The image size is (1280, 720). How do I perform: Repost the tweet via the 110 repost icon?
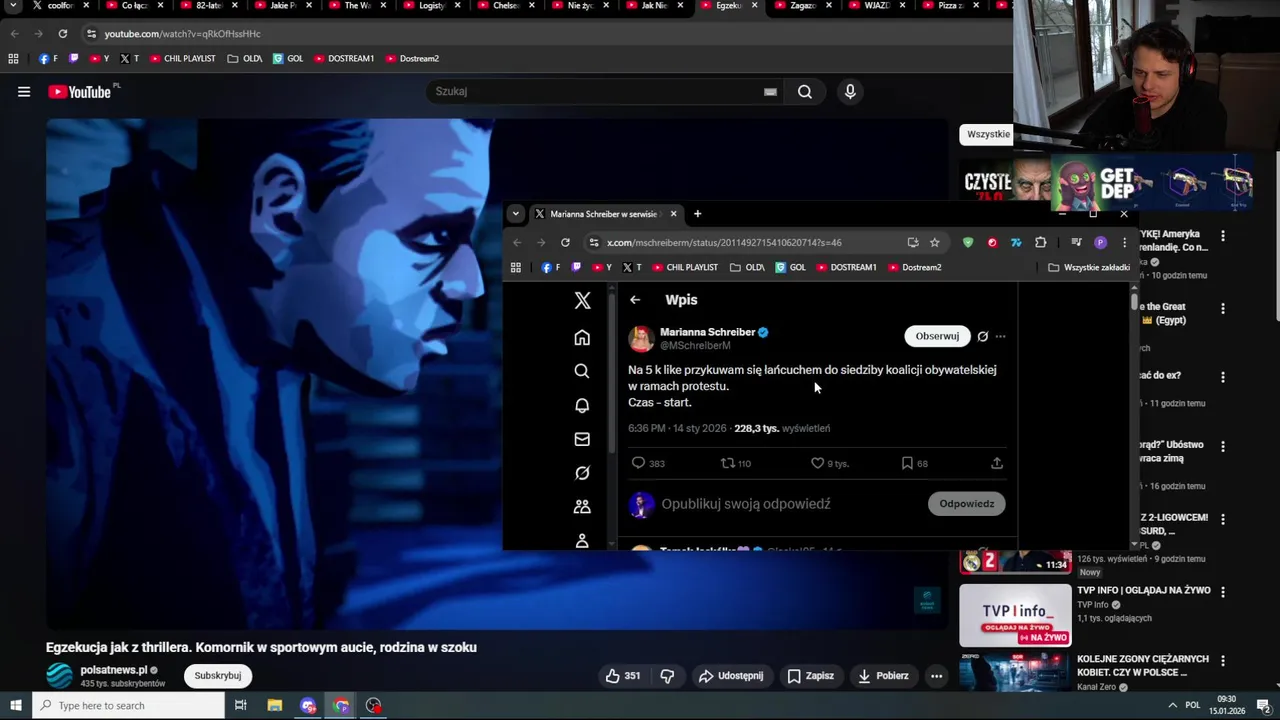(x=728, y=463)
